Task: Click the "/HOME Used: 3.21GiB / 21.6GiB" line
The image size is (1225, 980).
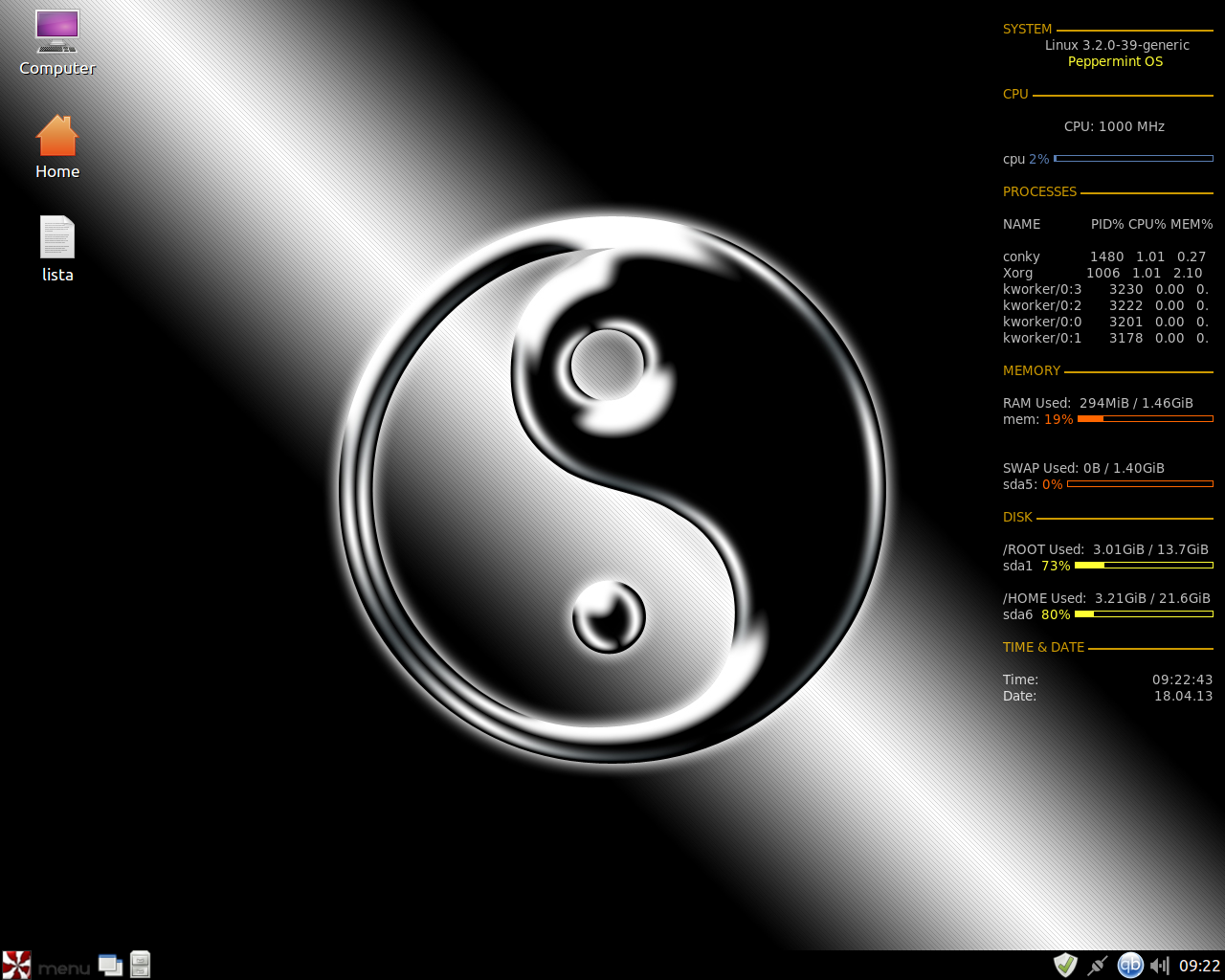Action: [1106, 598]
